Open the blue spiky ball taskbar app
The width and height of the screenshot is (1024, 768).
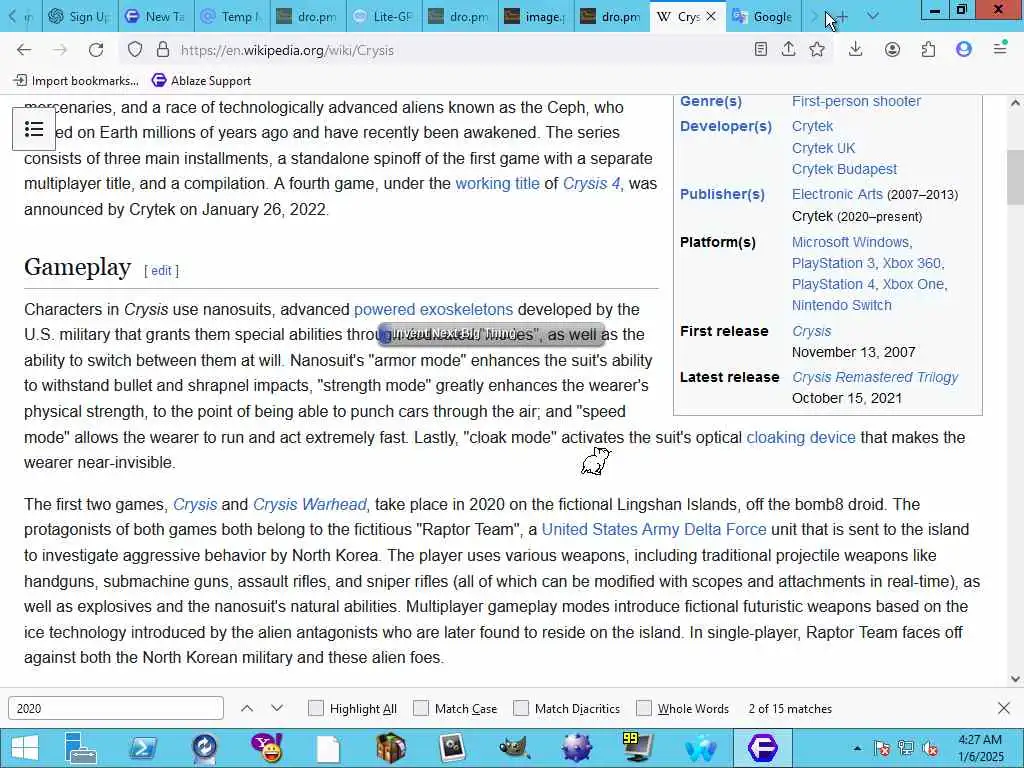tap(577, 748)
